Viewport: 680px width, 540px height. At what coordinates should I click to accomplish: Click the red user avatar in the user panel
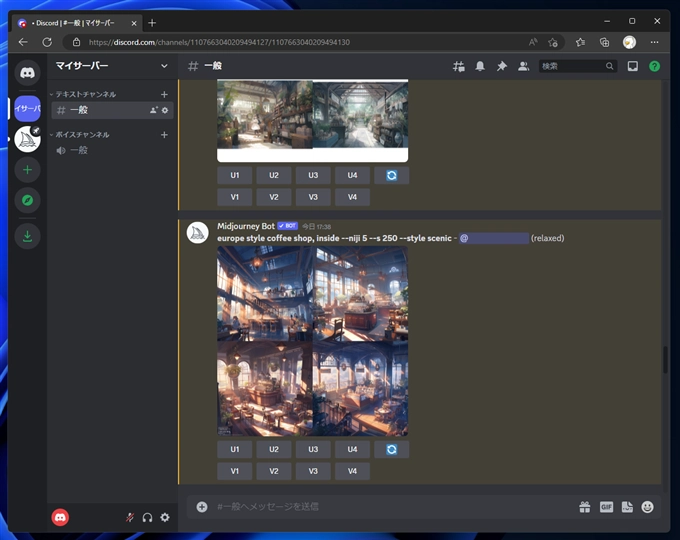[60, 517]
